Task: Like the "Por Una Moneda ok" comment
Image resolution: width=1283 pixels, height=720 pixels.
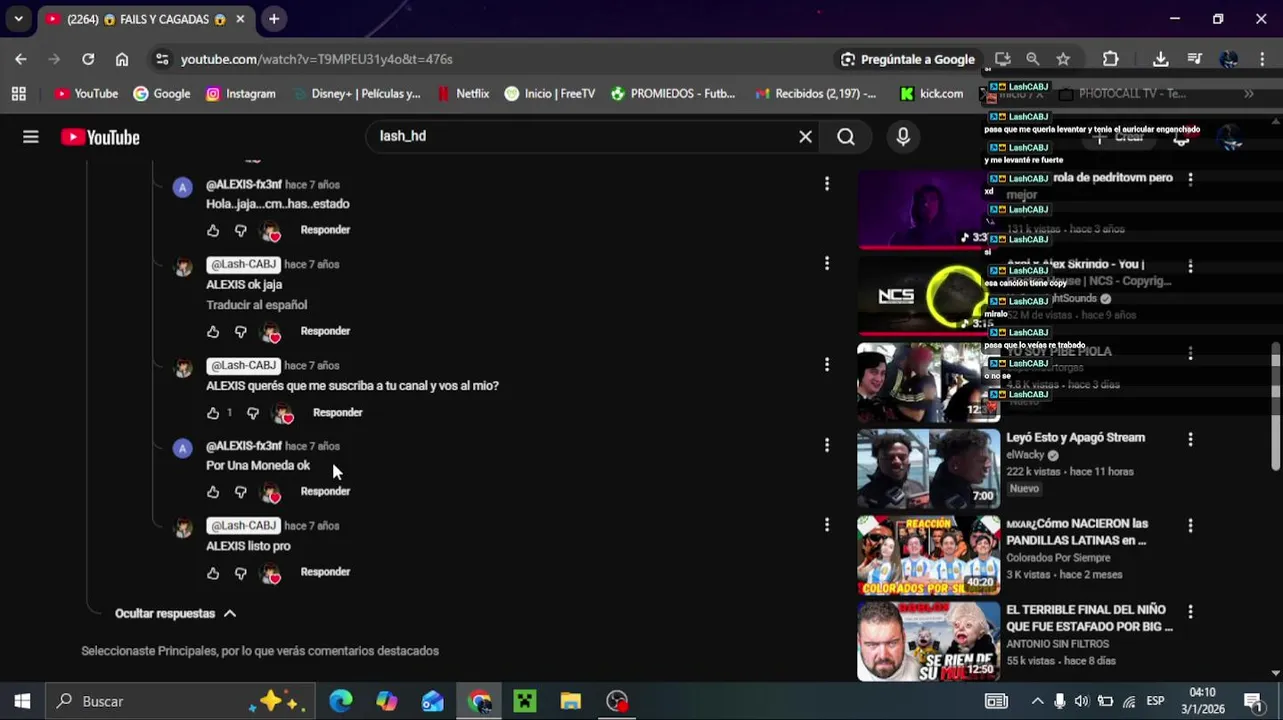Action: coord(213,491)
